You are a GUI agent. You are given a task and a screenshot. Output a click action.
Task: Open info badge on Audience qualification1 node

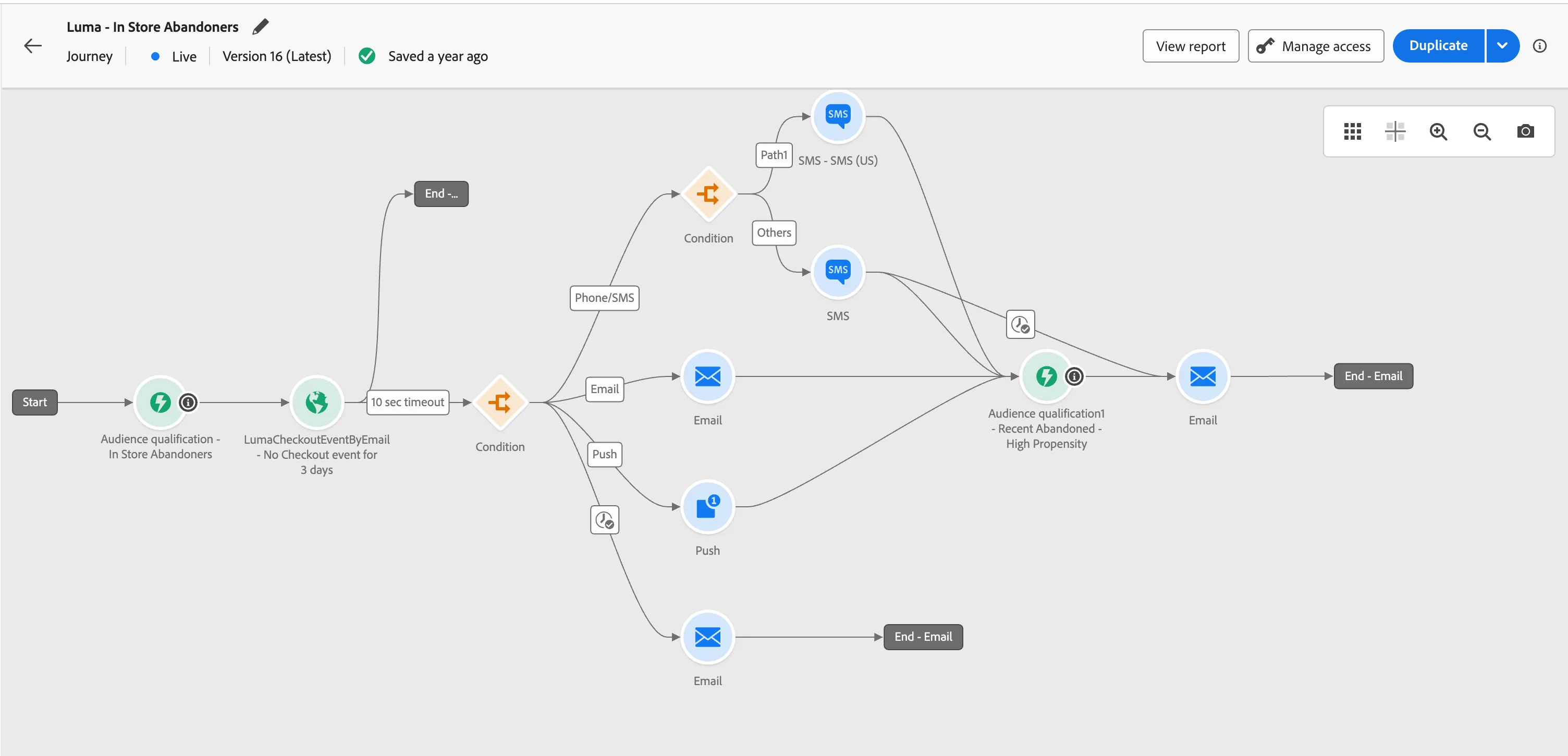coord(1074,376)
